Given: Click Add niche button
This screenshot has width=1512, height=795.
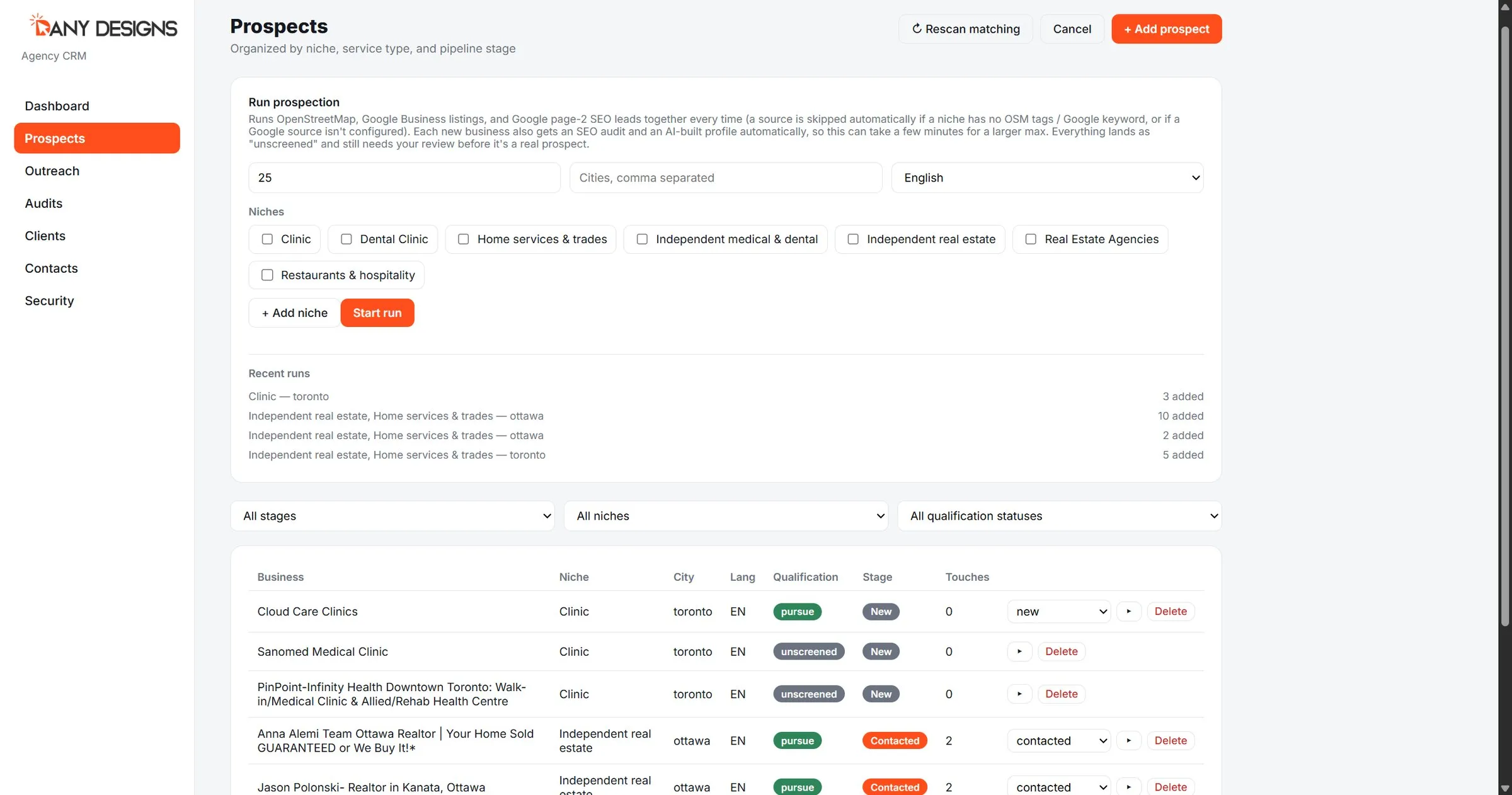Looking at the screenshot, I should click(x=294, y=313).
